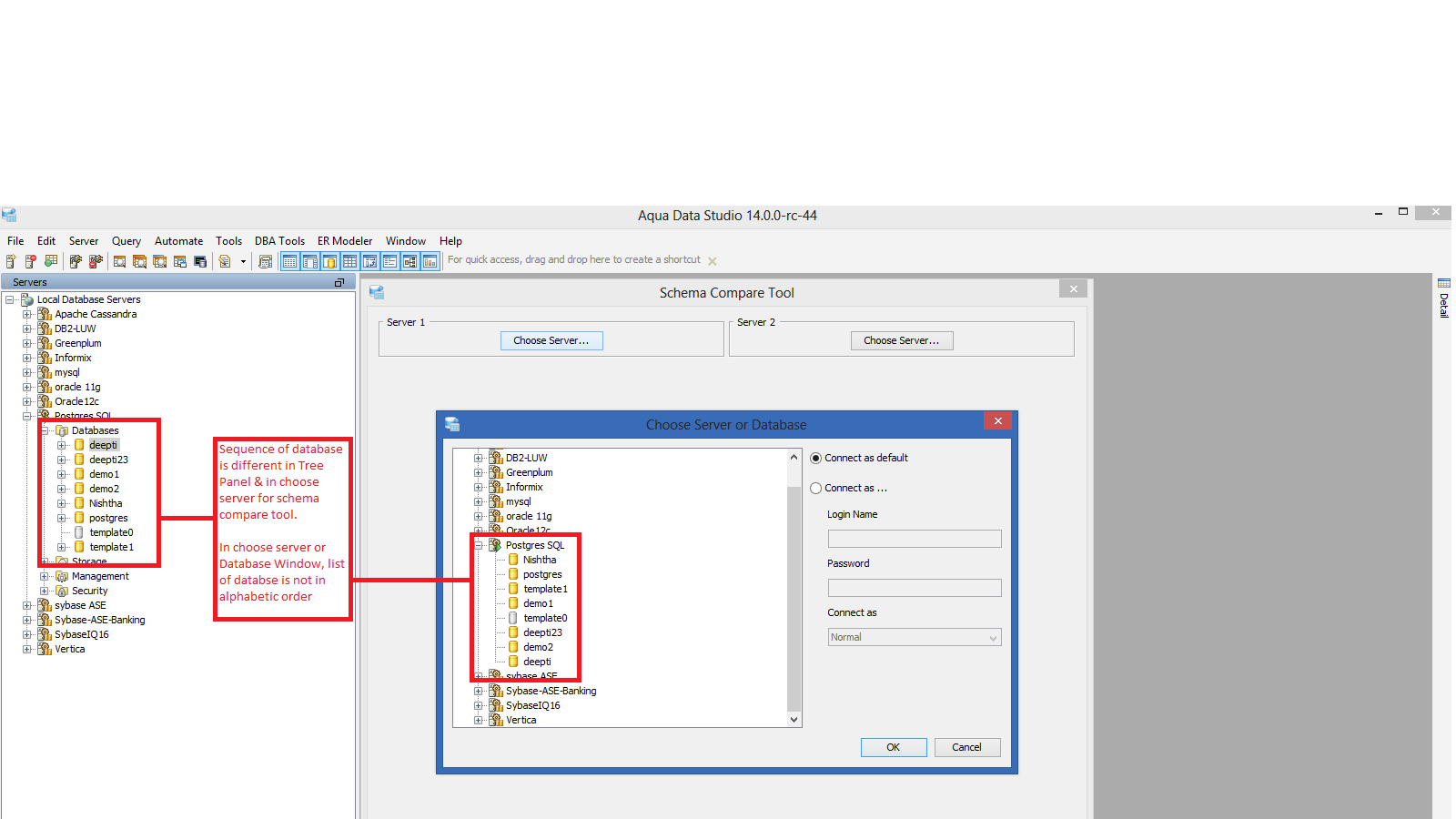Screen dimensions: 1456x819
Task: Expand Apache Cassandra in Servers panel
Action: 27,314
